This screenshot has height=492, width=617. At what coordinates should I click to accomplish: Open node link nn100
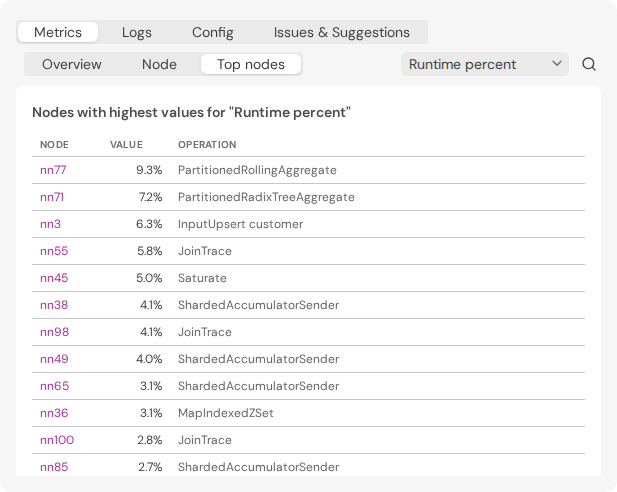[x=57, y=440]
